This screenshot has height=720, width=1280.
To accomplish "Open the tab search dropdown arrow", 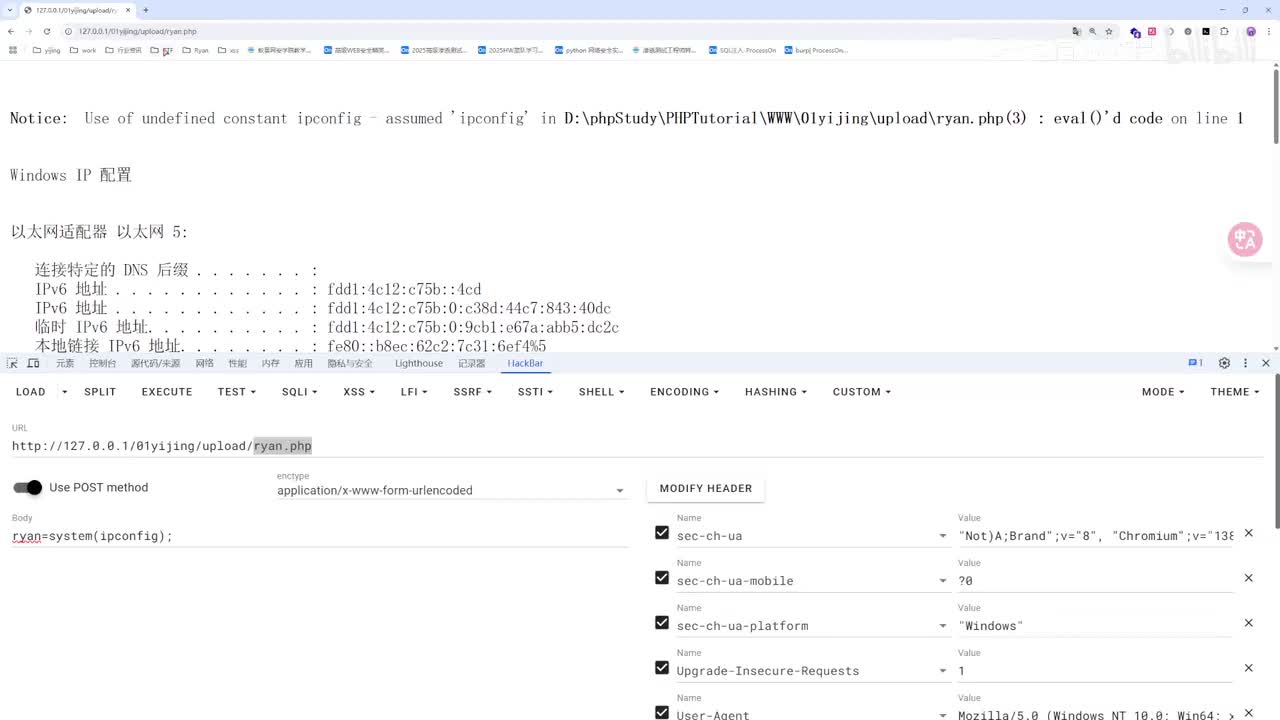I will tap(11, 10).
